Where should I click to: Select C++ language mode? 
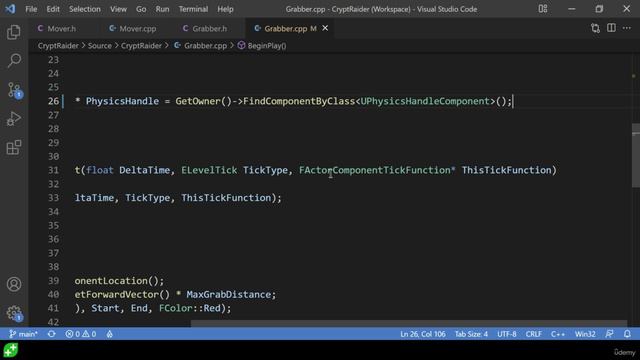[558, 334]
